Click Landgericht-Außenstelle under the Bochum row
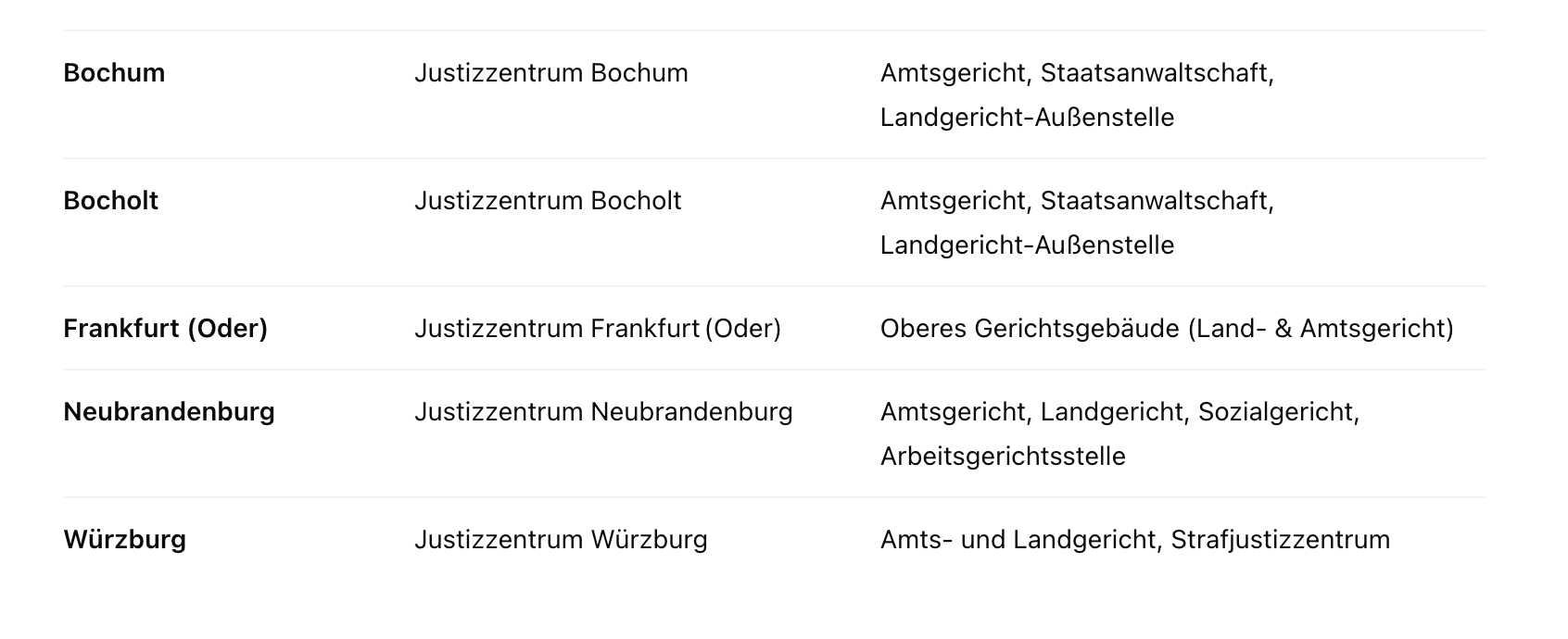 pyautogui.click(x=1027, y=118)
